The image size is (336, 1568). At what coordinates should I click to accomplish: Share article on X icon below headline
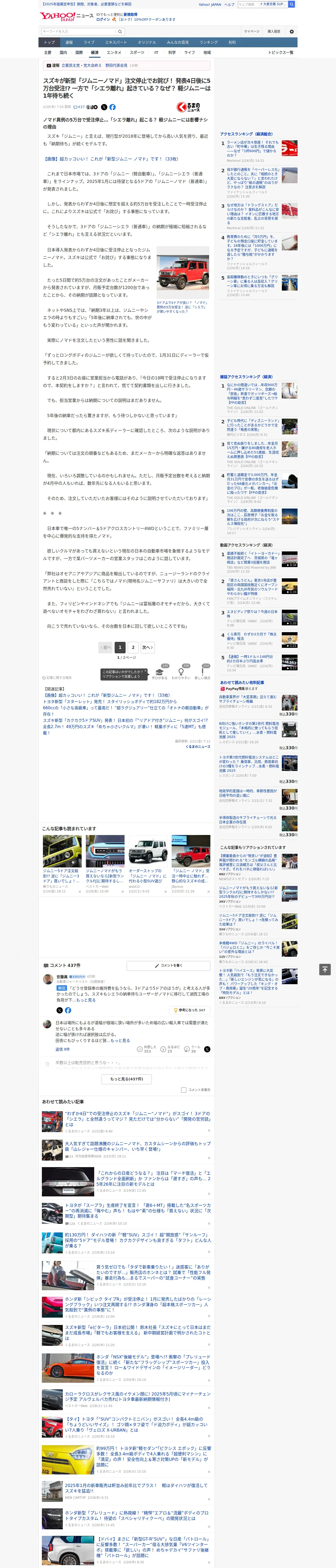(104, 107)
